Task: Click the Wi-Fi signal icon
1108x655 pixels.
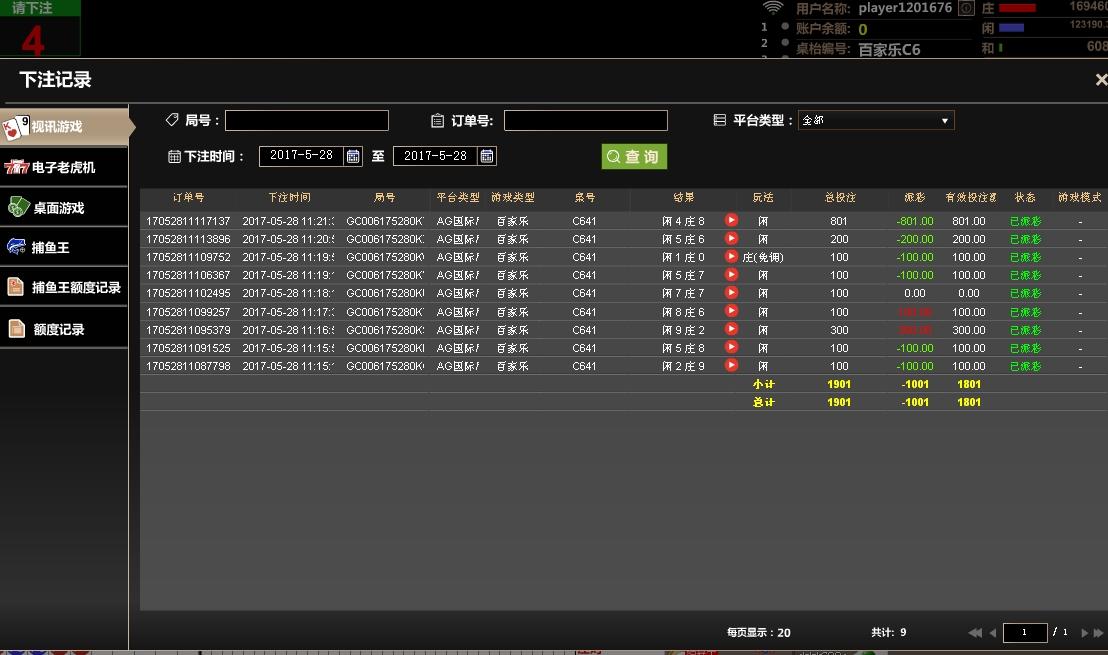Action: pyautogui.click(x=773, y=8)
